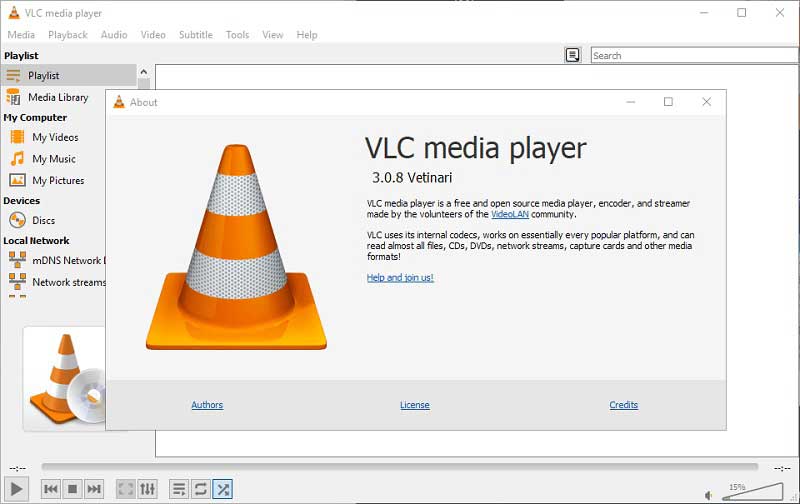Open the VideoLAN link
Image resolution: width=800 pixels, height=504 pixels.
[x=510, y=214]
